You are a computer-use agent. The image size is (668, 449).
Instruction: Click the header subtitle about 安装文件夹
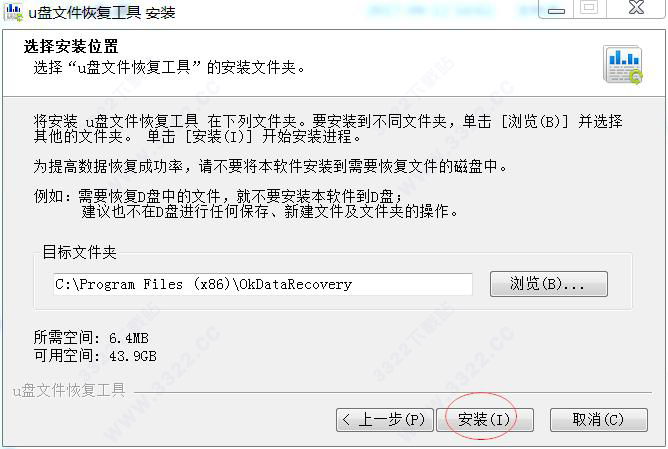click(x=169, y=67)
